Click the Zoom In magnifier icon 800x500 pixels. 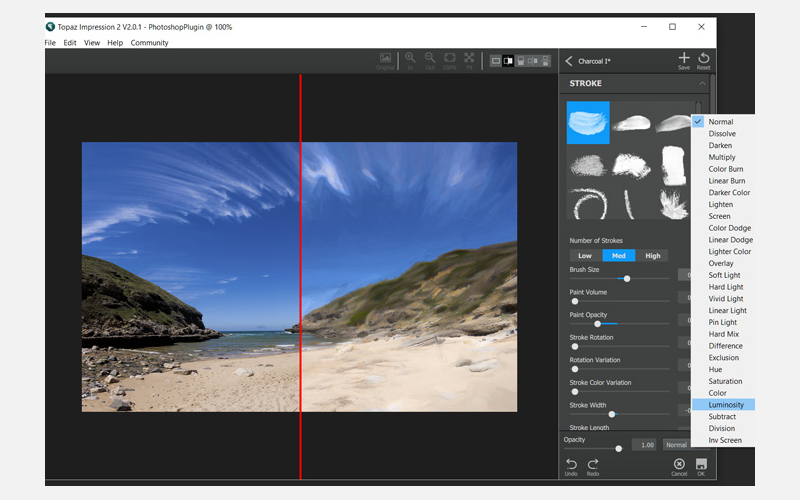tap(410, 61)
